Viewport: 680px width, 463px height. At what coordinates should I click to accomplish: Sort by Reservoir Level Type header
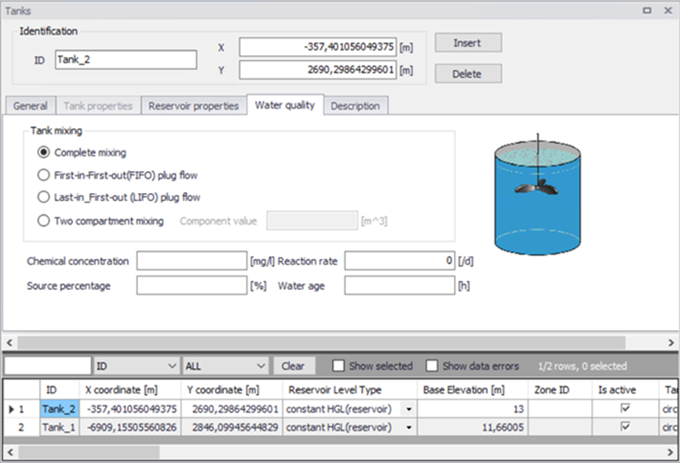pyautogui.click(x=350, y=390)
